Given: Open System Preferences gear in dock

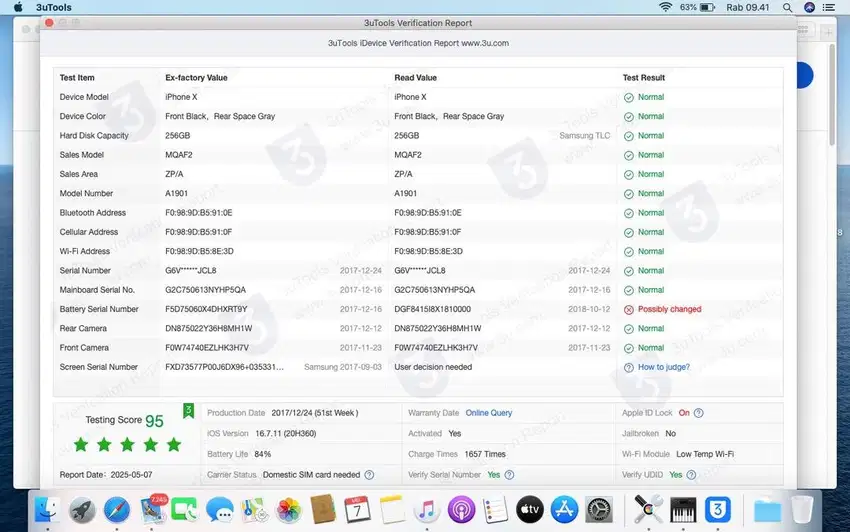Looking at the screenshot, I should click(599, 510).
